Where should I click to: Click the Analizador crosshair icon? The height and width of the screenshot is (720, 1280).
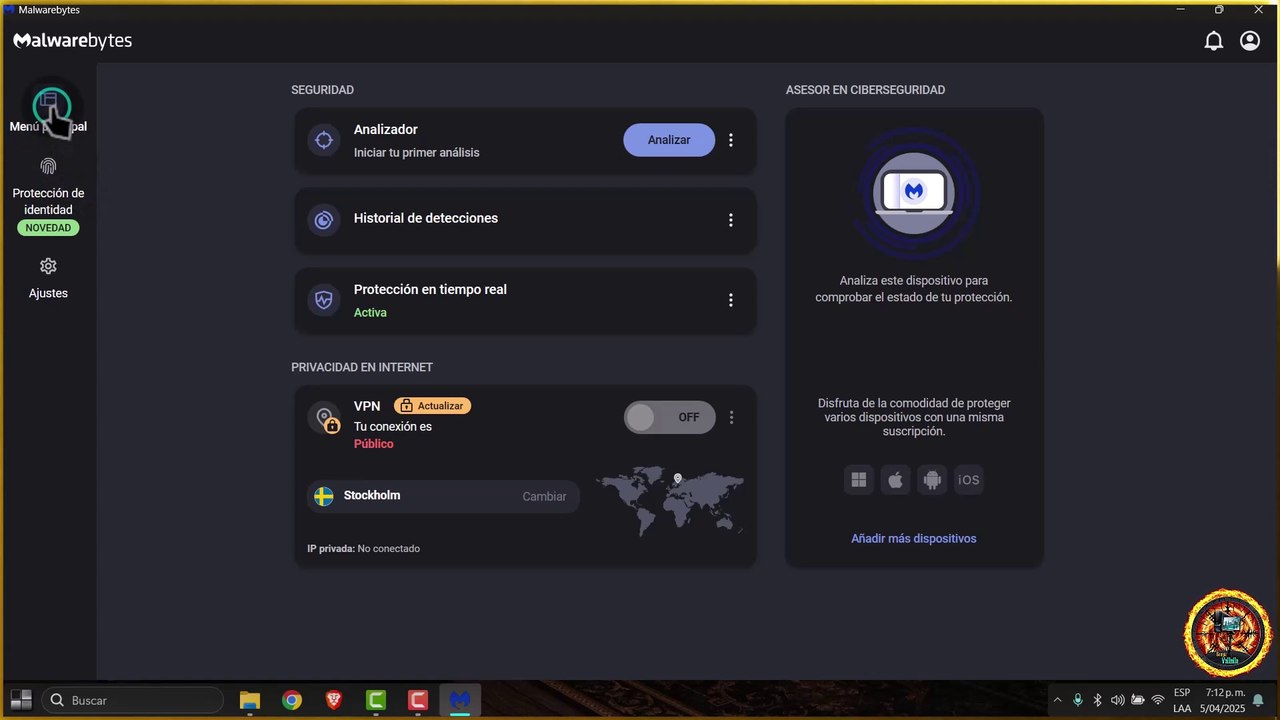(x=323, y=140)
